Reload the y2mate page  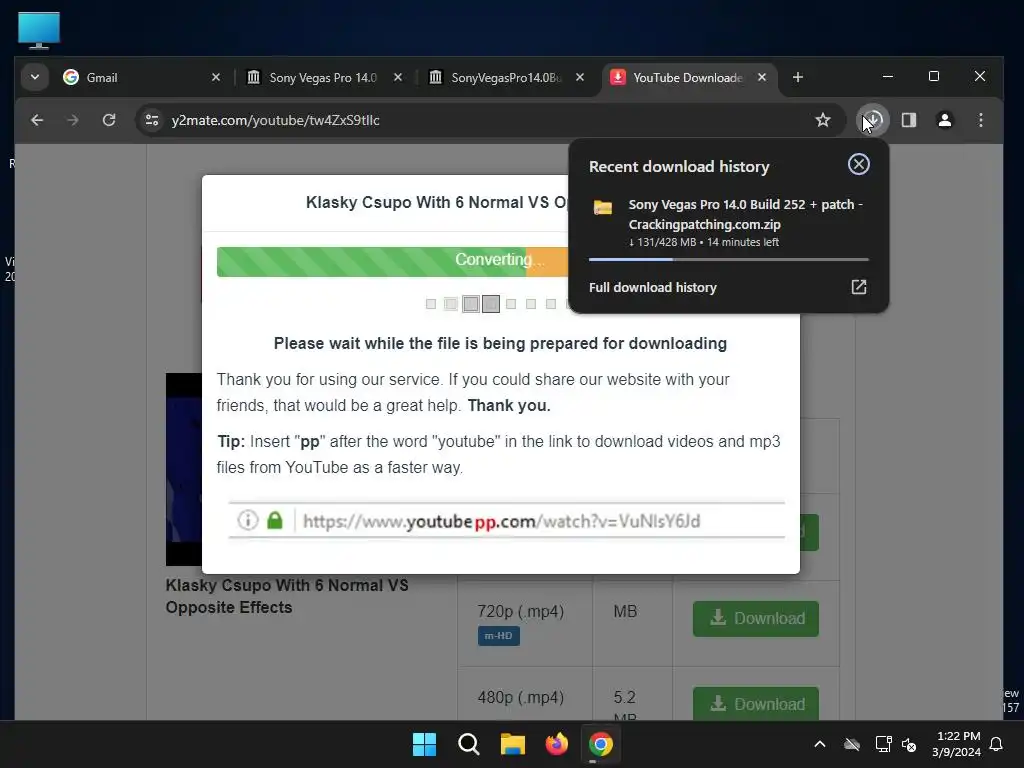click(109, 120)
